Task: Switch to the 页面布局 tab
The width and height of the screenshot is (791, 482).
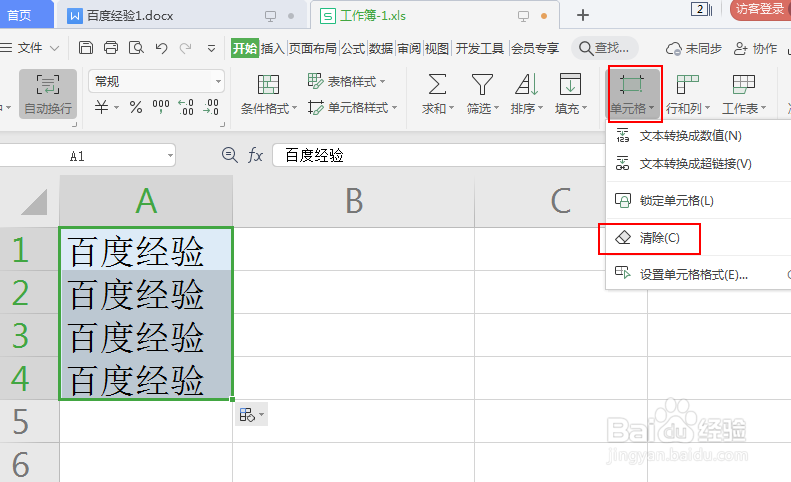Action: 313,48
